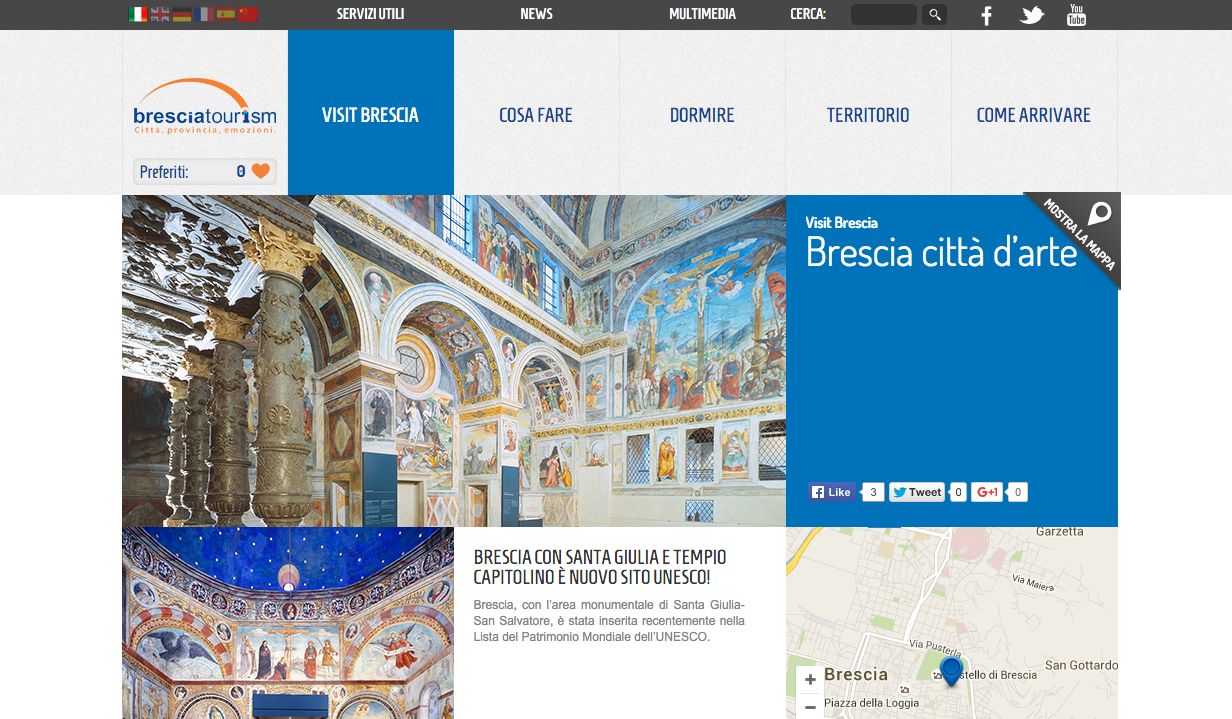The image size is (1232, 719).
Task: Open the Territorio section
Action: click(868, 113)
